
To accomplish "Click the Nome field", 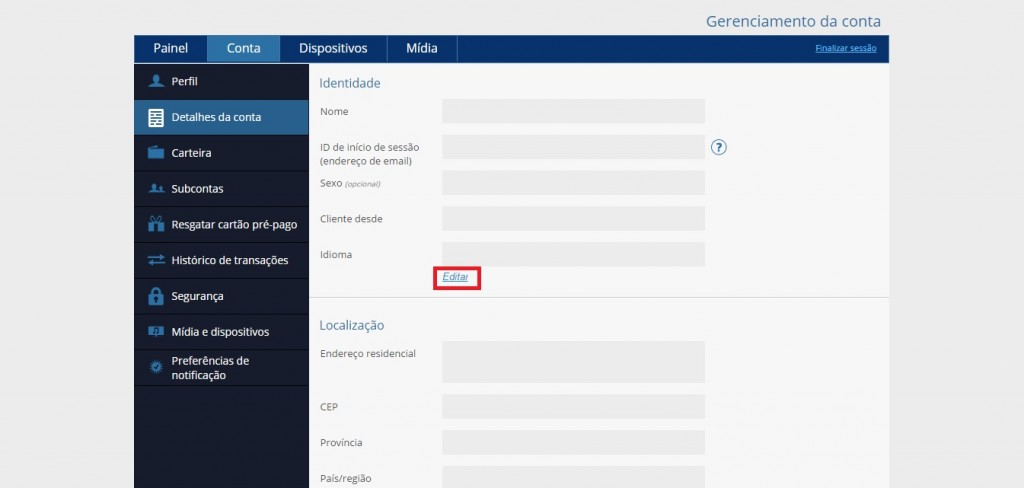I will (573, 111).
